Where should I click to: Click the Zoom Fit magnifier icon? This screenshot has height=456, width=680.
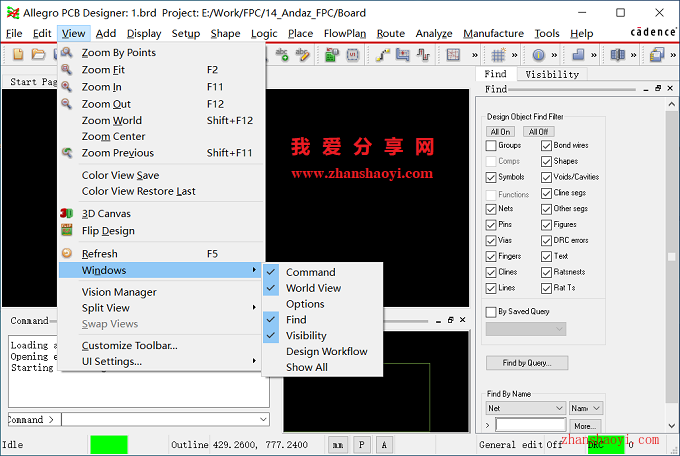pos(66,69)
